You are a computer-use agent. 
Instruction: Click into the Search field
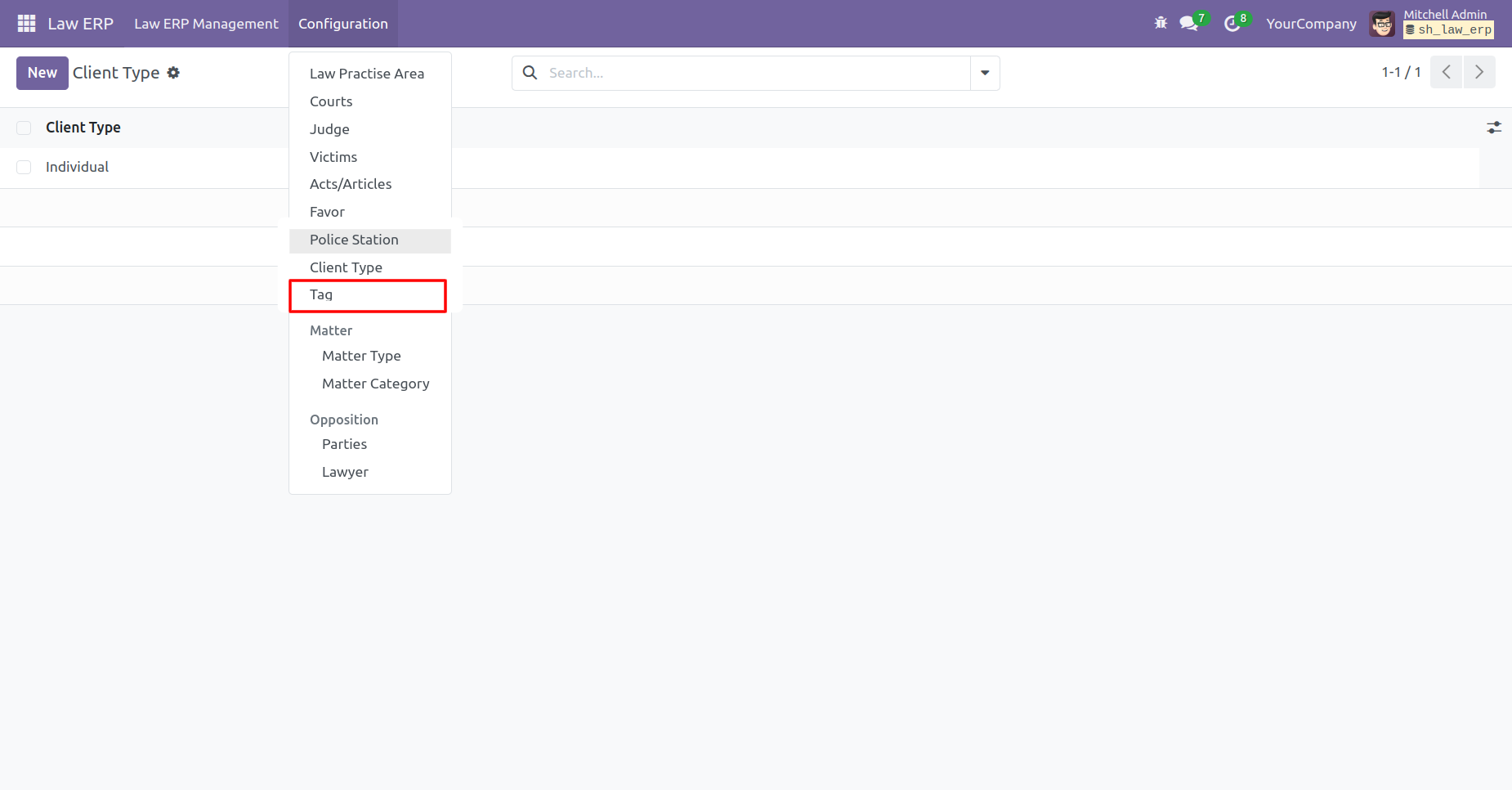[756, 73]
